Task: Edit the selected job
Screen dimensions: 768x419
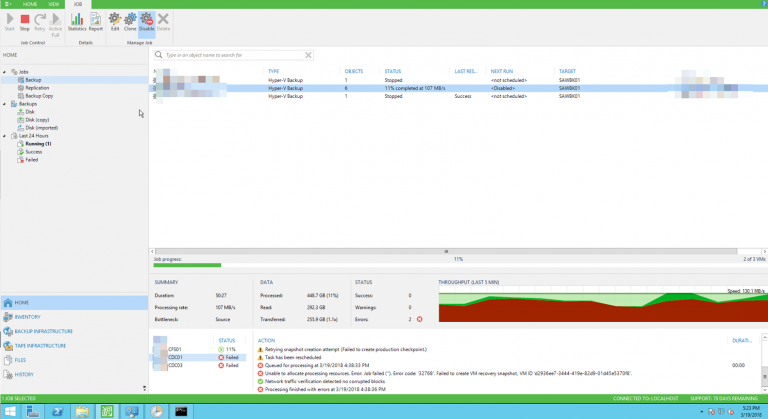Action: tap(115, 23)
